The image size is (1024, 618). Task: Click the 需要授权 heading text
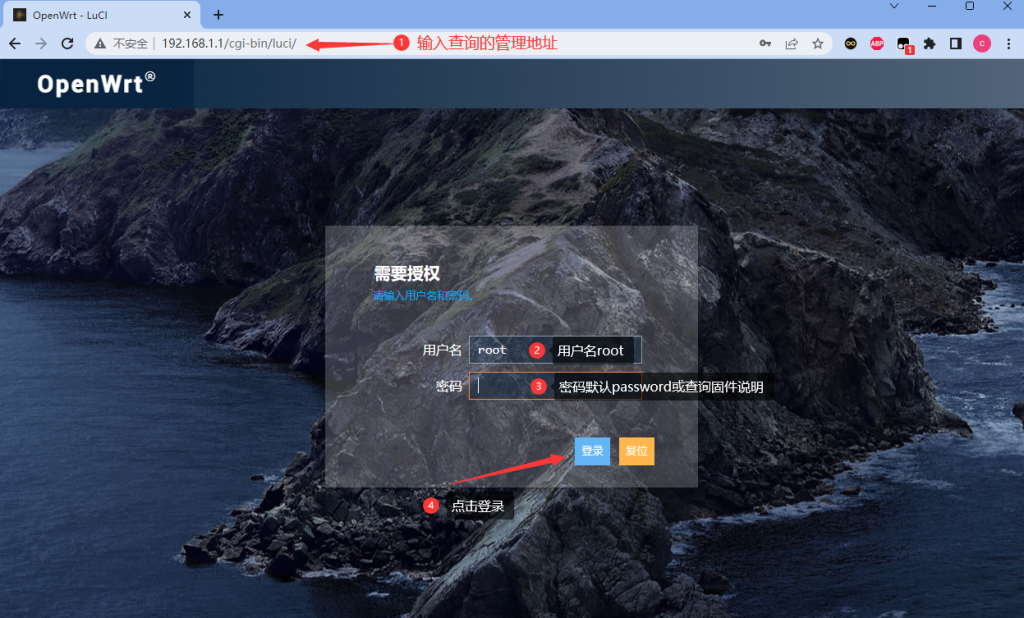(406, 273)
